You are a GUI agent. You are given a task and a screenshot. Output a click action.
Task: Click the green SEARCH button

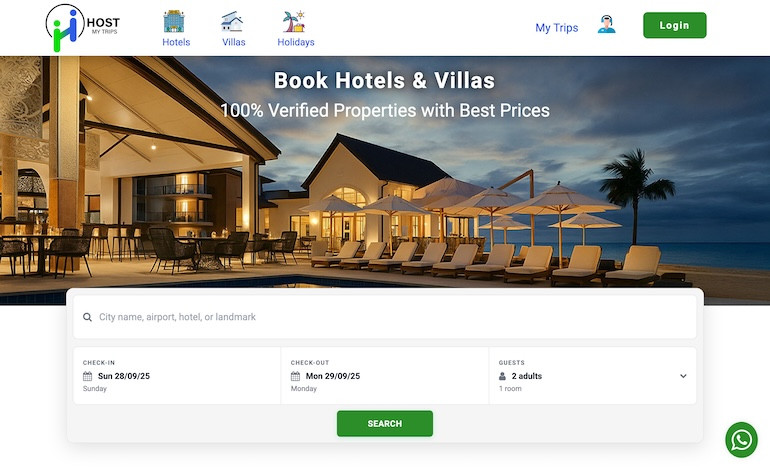[x=385, y=423]
